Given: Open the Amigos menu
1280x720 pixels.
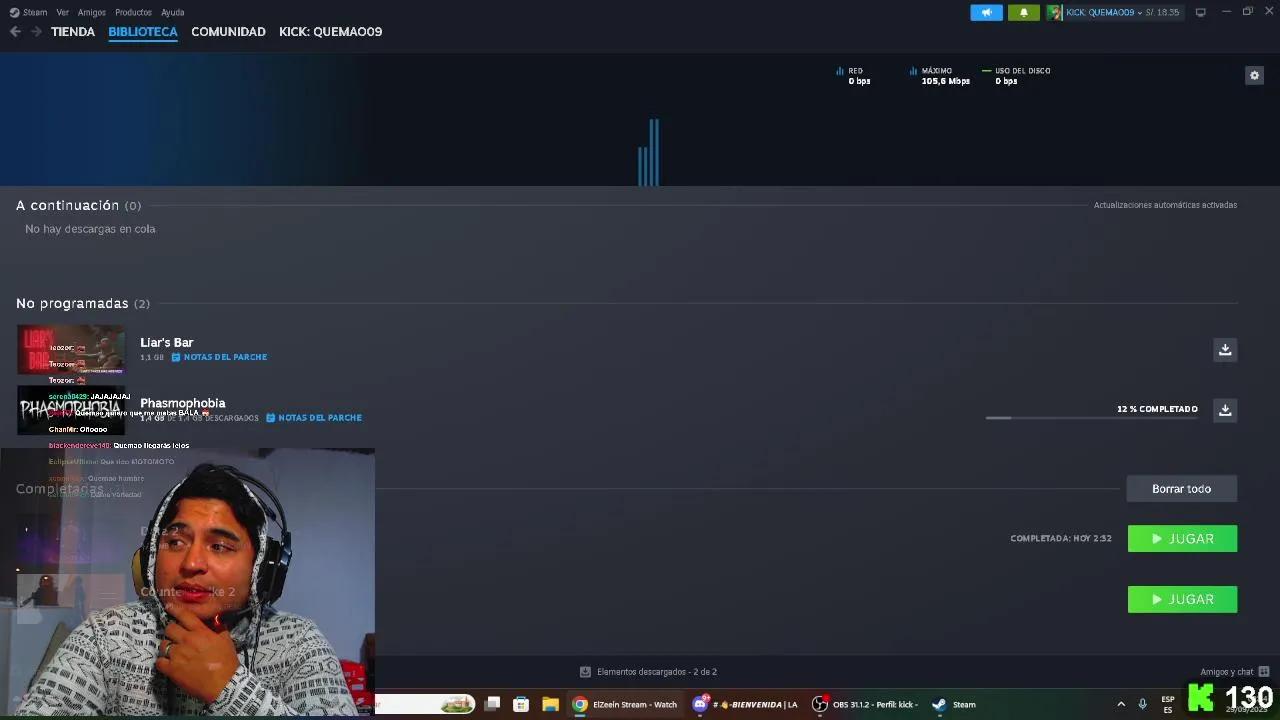Looking at the screenshot, I should [x=92, y=12].
